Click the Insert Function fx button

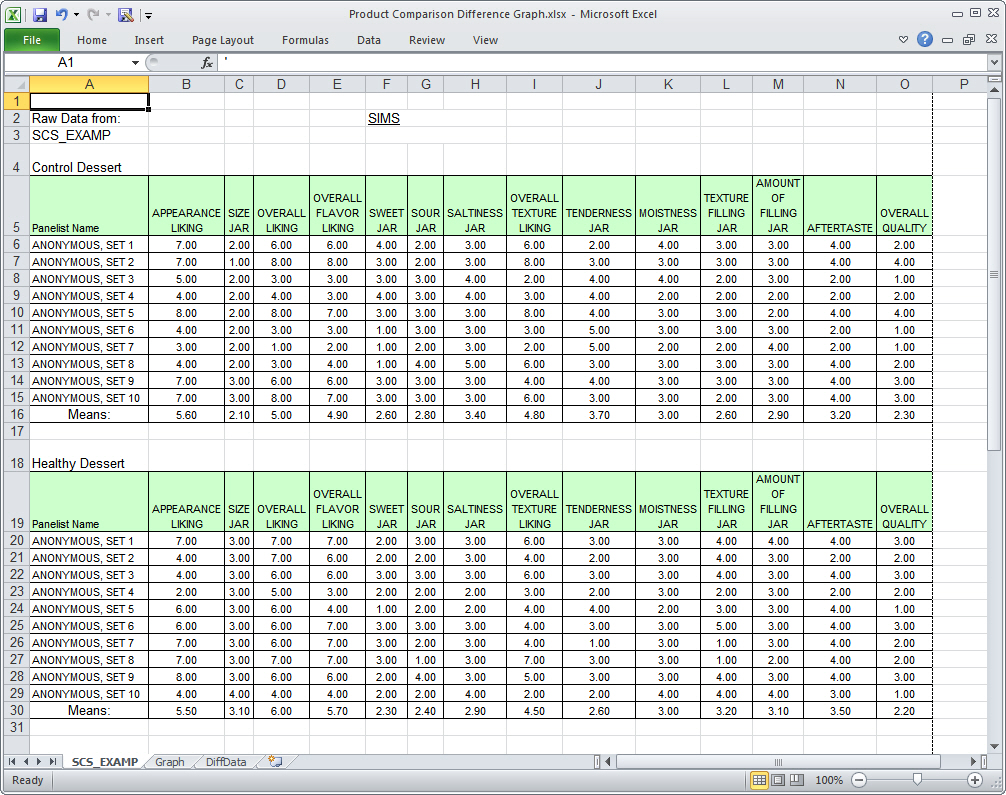207,62
